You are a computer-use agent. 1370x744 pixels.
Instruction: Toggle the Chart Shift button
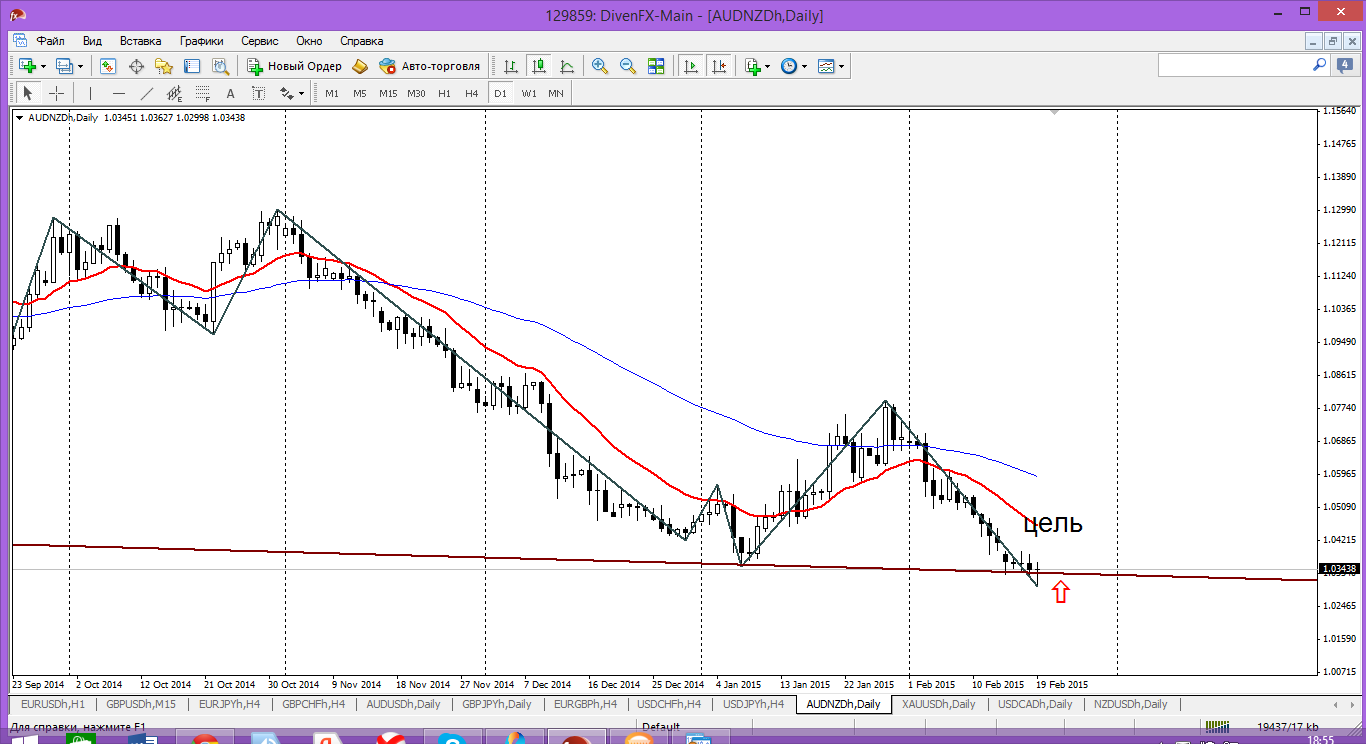pos(719,66)
